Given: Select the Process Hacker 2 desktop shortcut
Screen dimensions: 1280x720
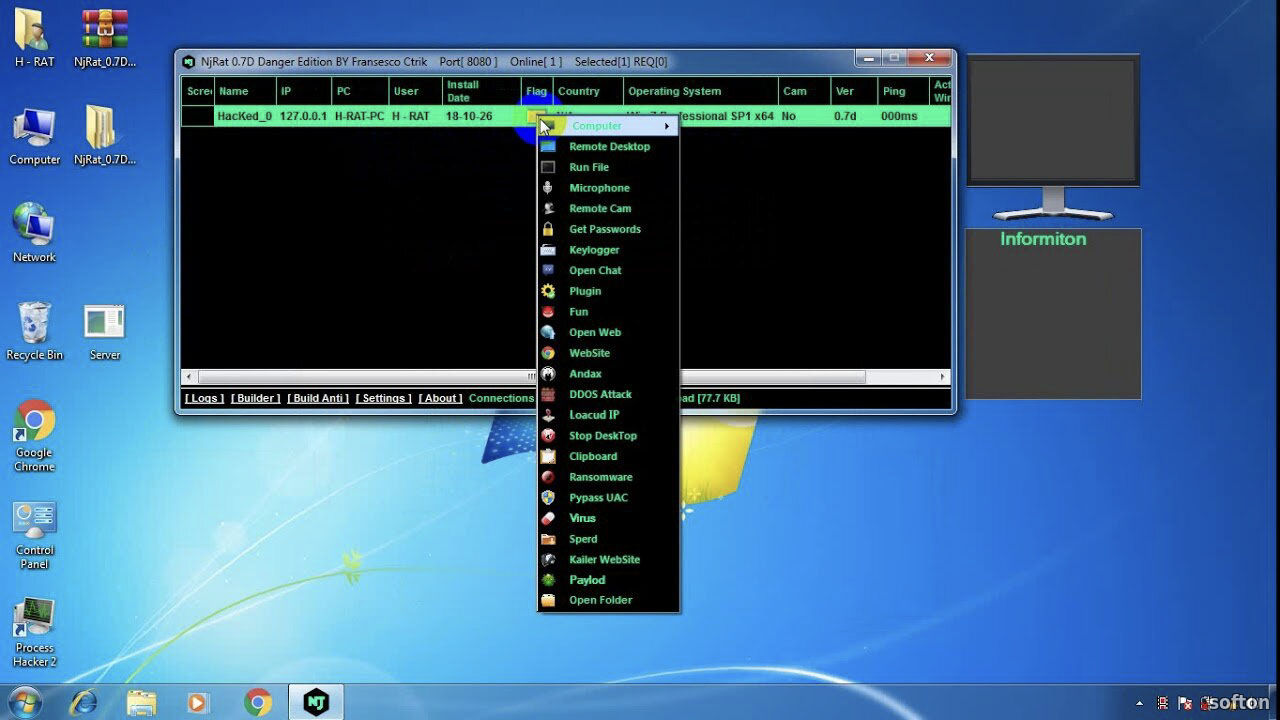Looking at the screenshot, I should [34, 632].
